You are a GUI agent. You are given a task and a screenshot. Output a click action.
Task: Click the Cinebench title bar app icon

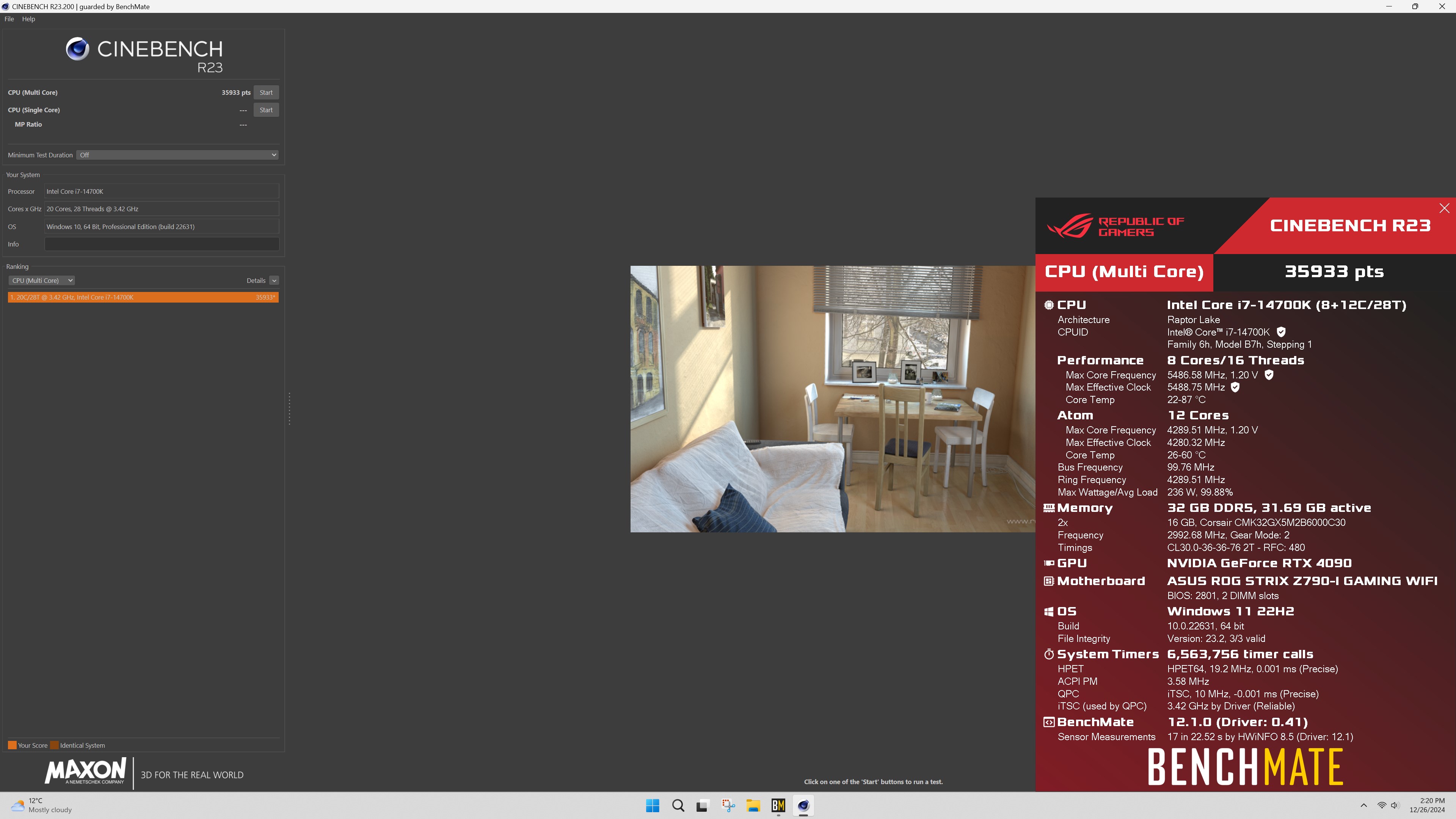point(6,7)
